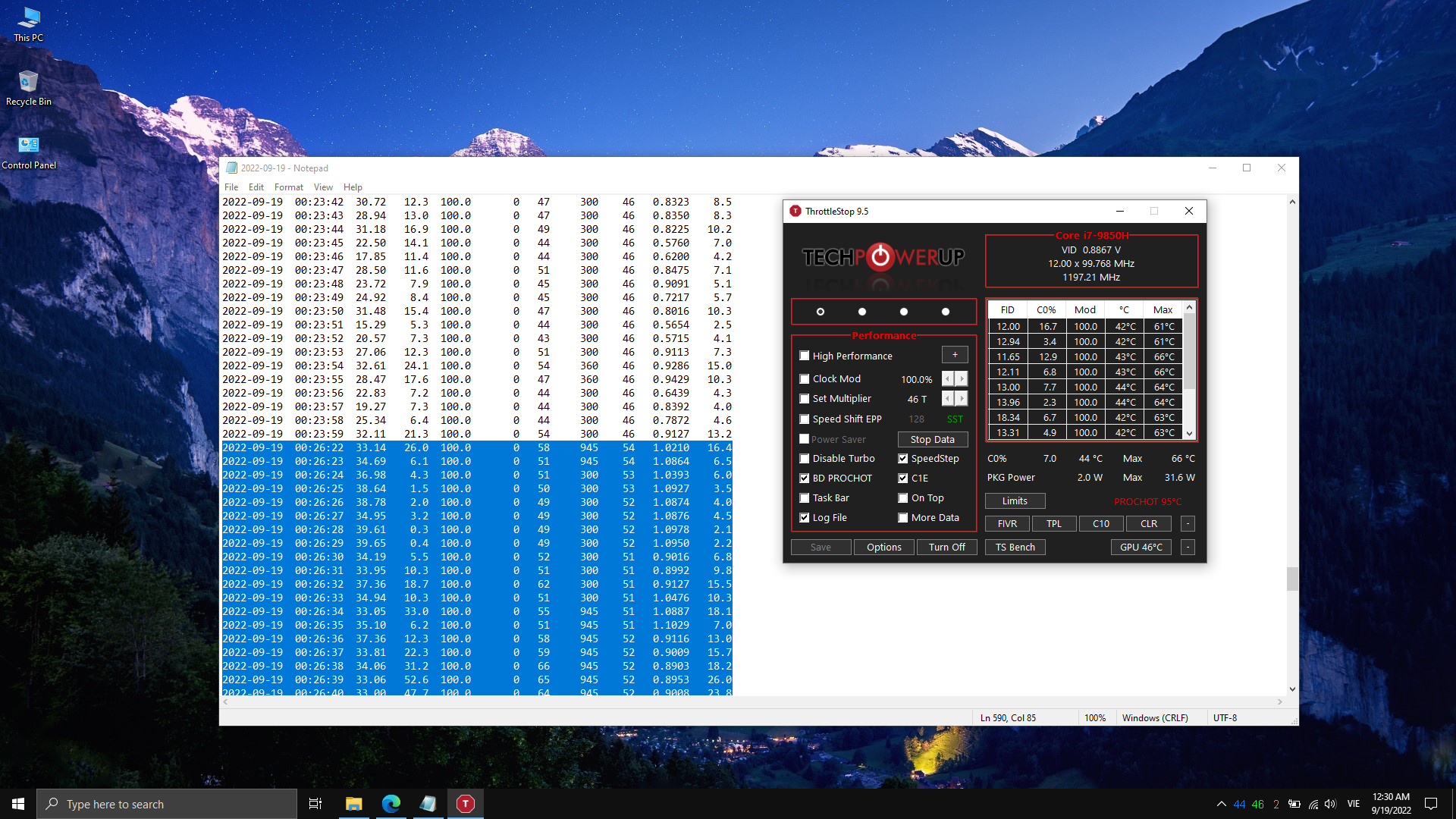Launch Microsoft Edge from the taskbar

[391, 804]
